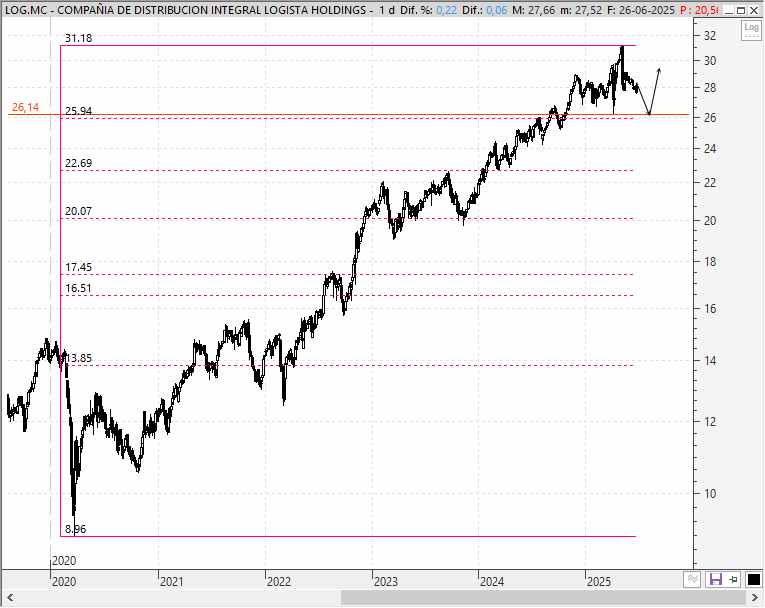Viewport: 765px width, 608px height.
Task: Click the 16.51 level label
Action: (x=79, y=288)
